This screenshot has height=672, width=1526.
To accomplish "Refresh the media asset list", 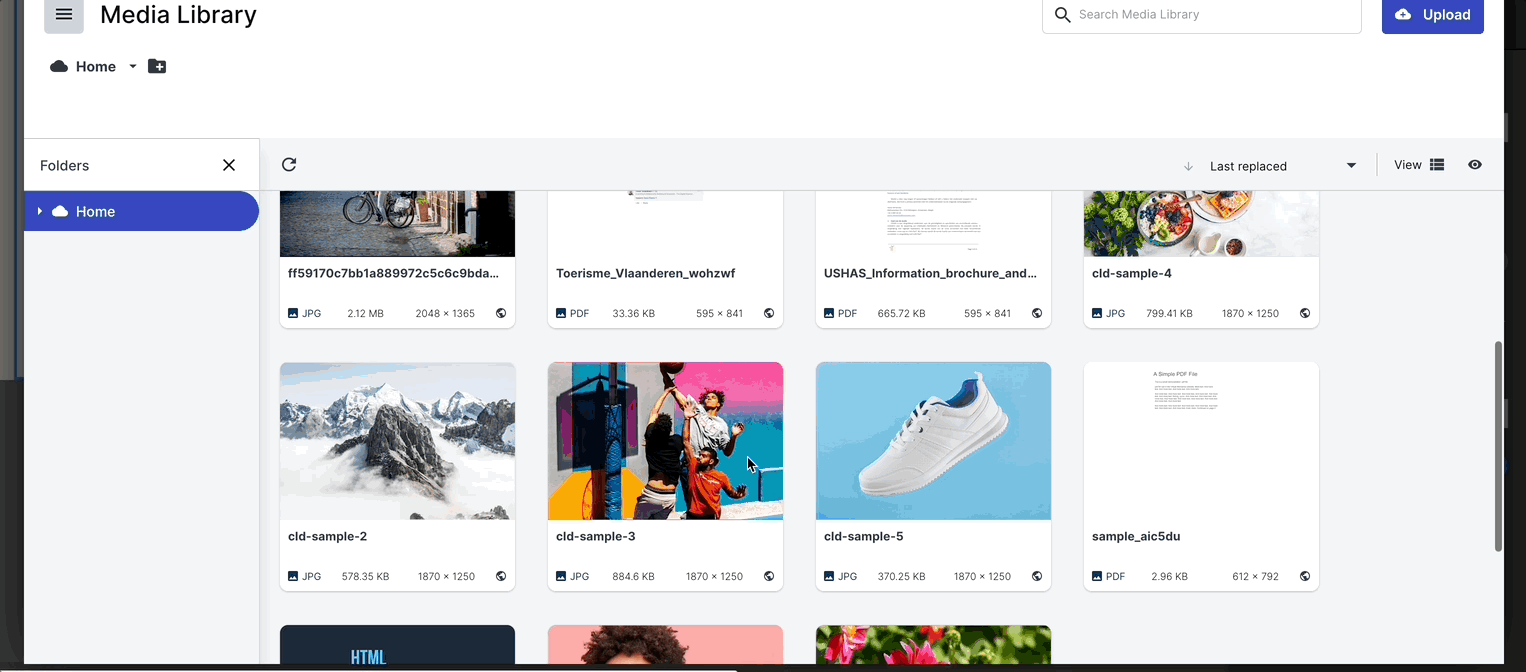I will coord(289,165).
